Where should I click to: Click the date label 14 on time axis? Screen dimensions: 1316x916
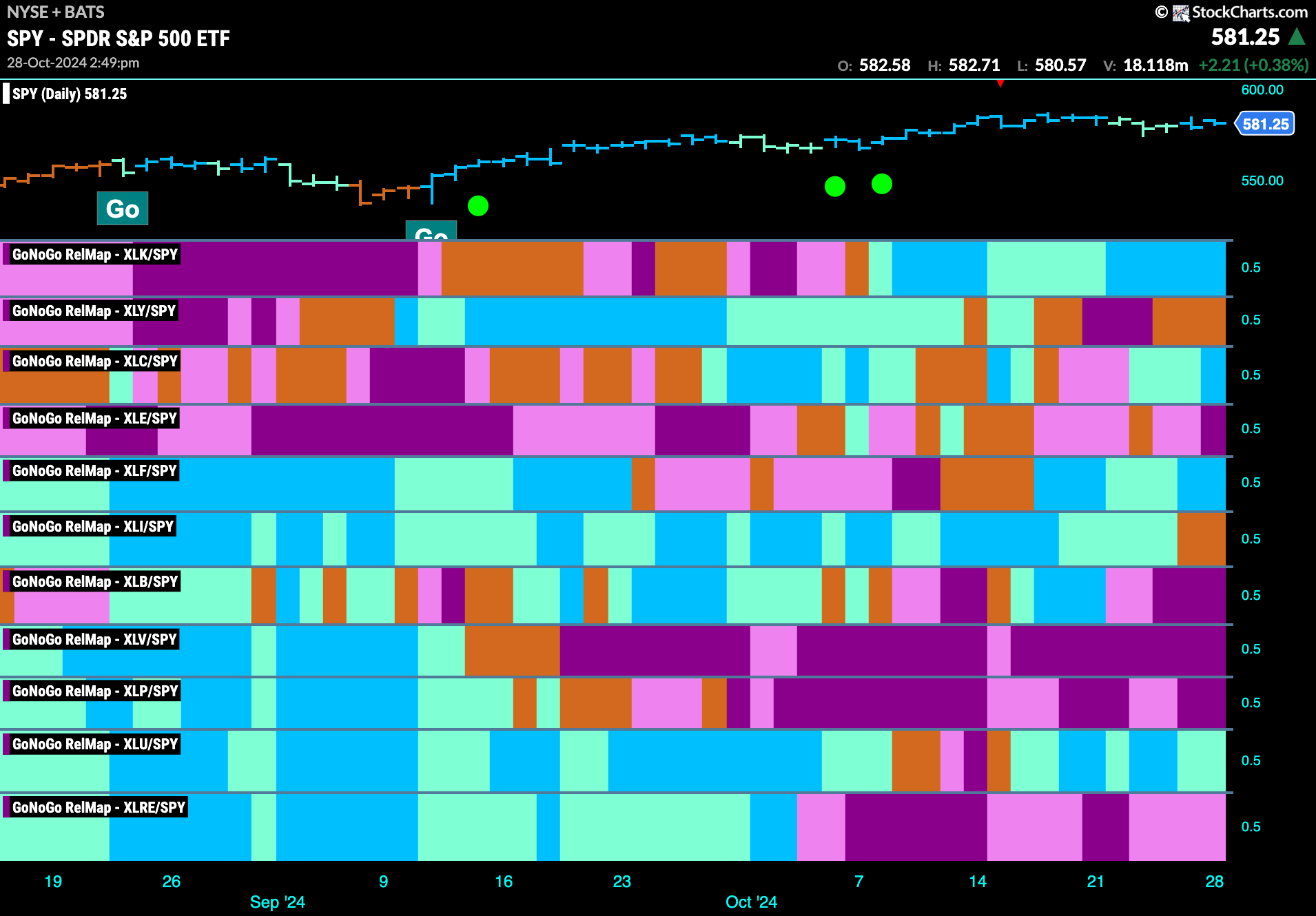tap(978, 882)
